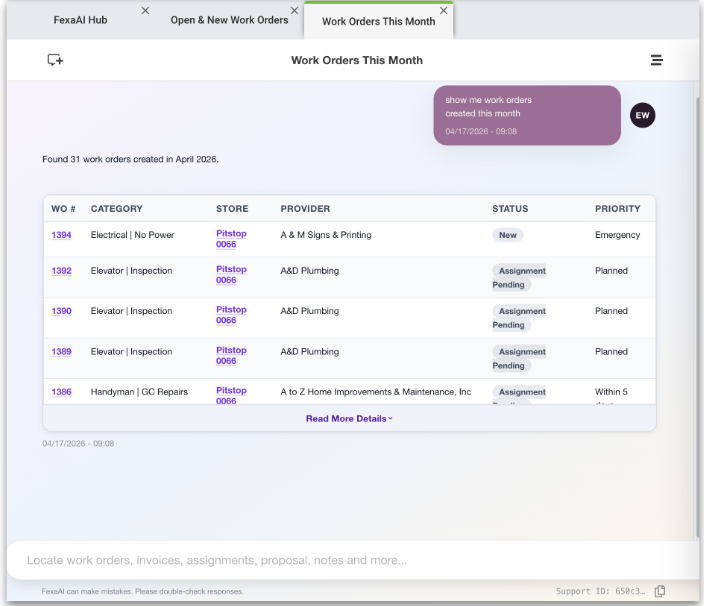Image resolution: width=704 pixels, height=606 pixels.
Task: Close the FexaAI Hub tab
Action: [145, 11]
